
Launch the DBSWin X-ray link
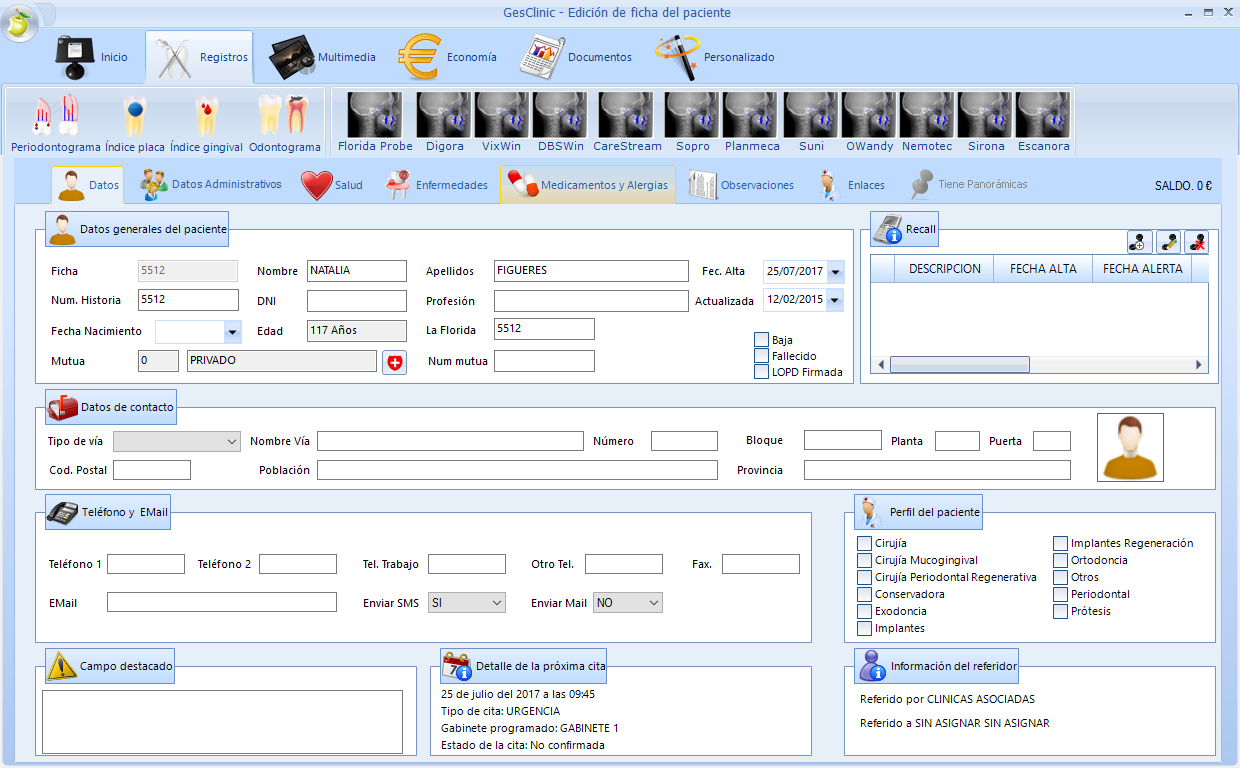tap(560, 123)
